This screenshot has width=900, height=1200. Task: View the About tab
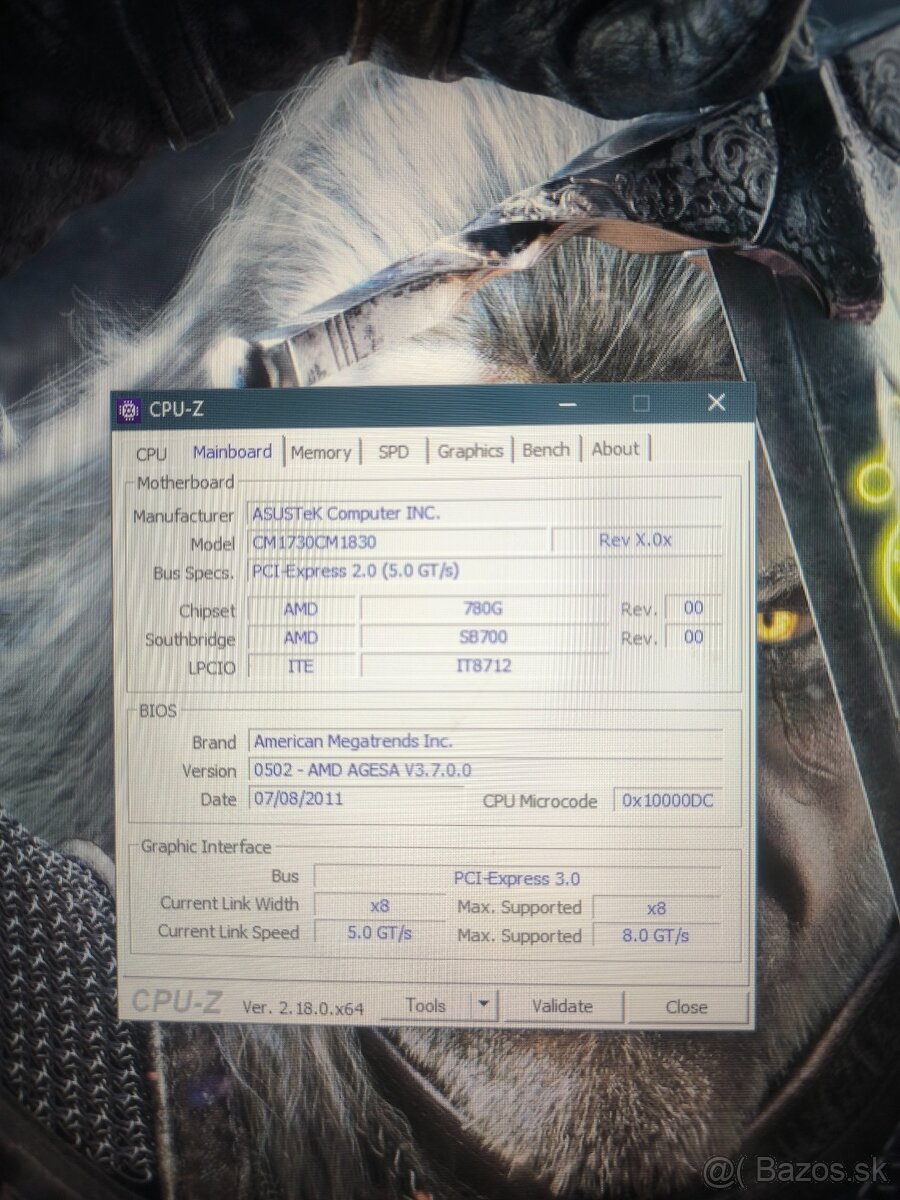[x=615, y=449]
